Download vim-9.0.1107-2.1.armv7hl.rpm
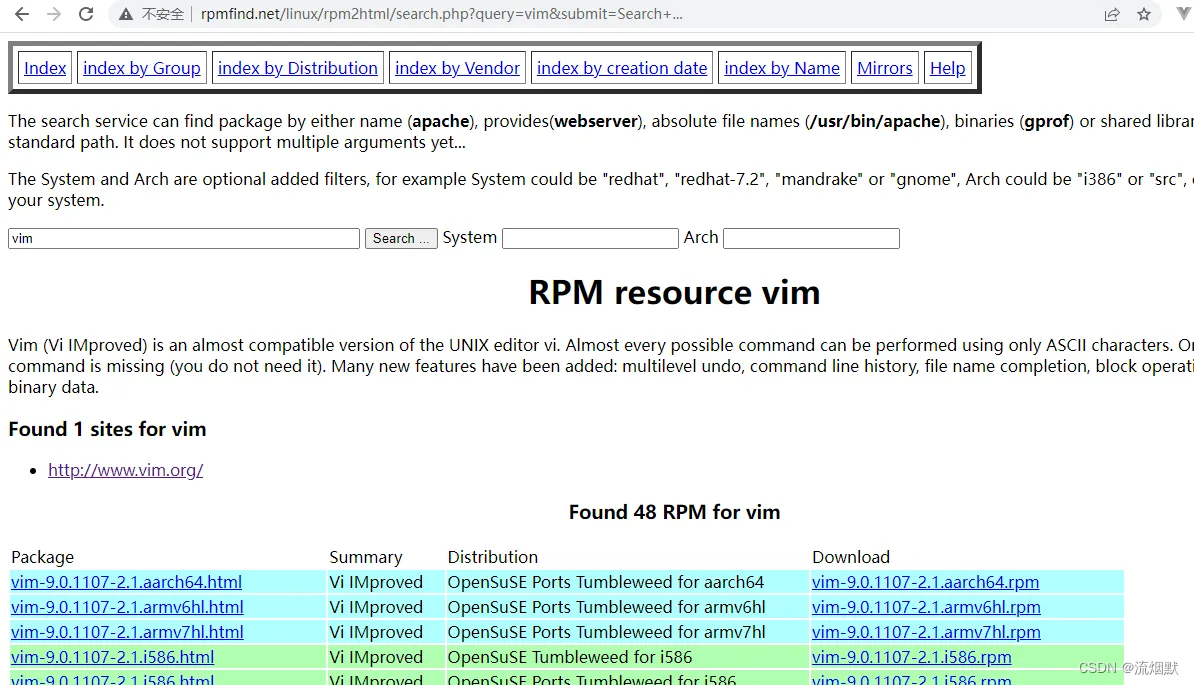This screenshot has height=685, width=1194. 926,632
